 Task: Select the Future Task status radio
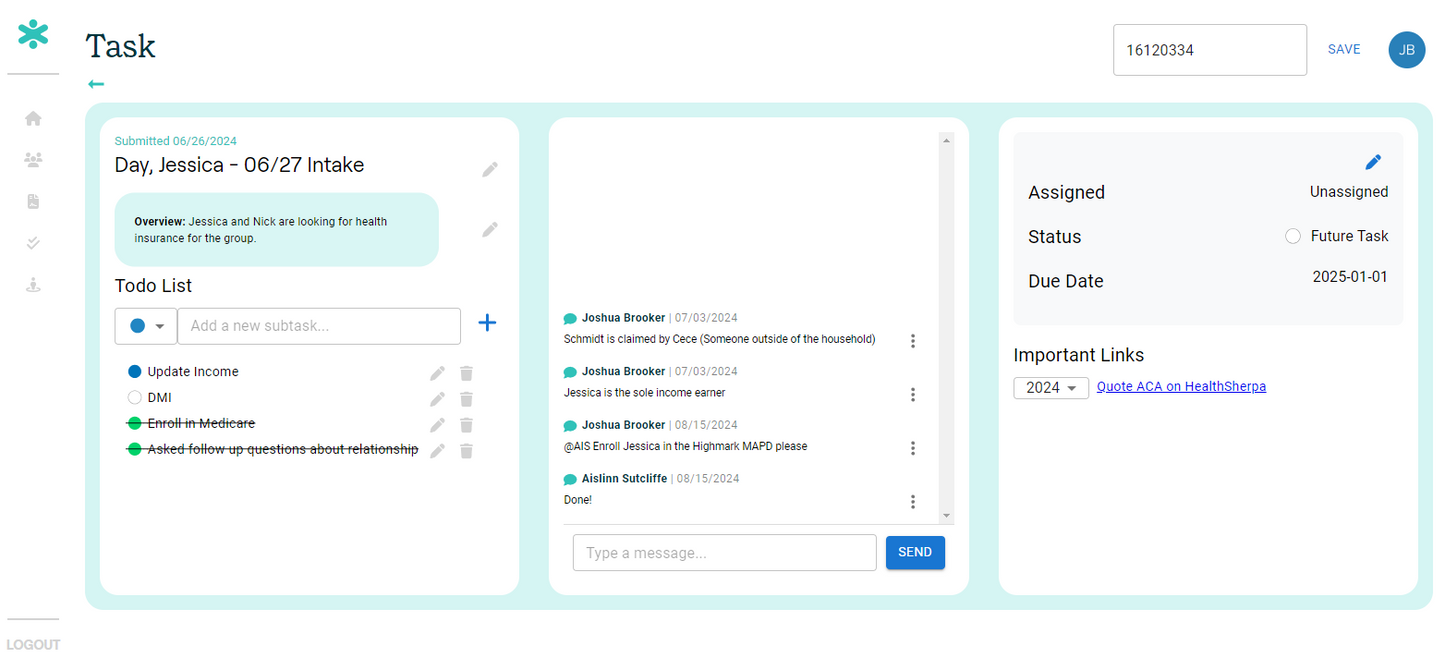[1292, 237]
